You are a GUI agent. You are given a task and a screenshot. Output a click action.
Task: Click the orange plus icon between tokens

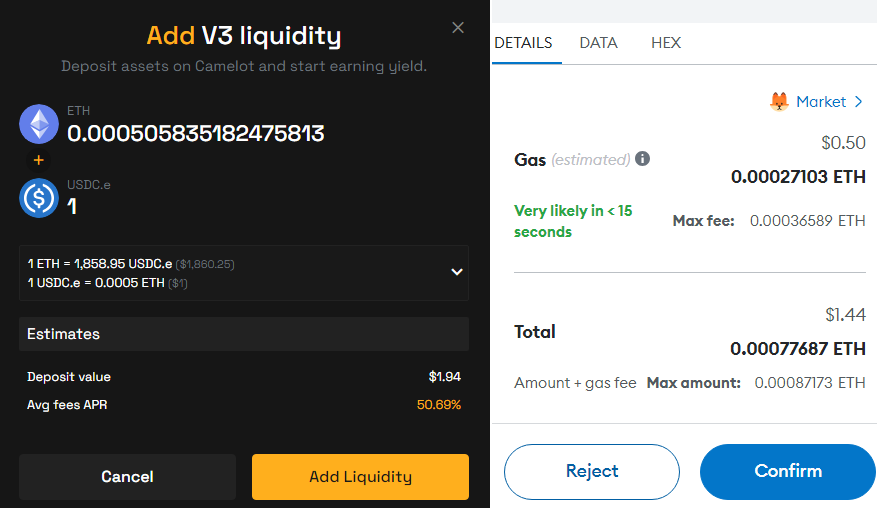[x=39, y=161]
